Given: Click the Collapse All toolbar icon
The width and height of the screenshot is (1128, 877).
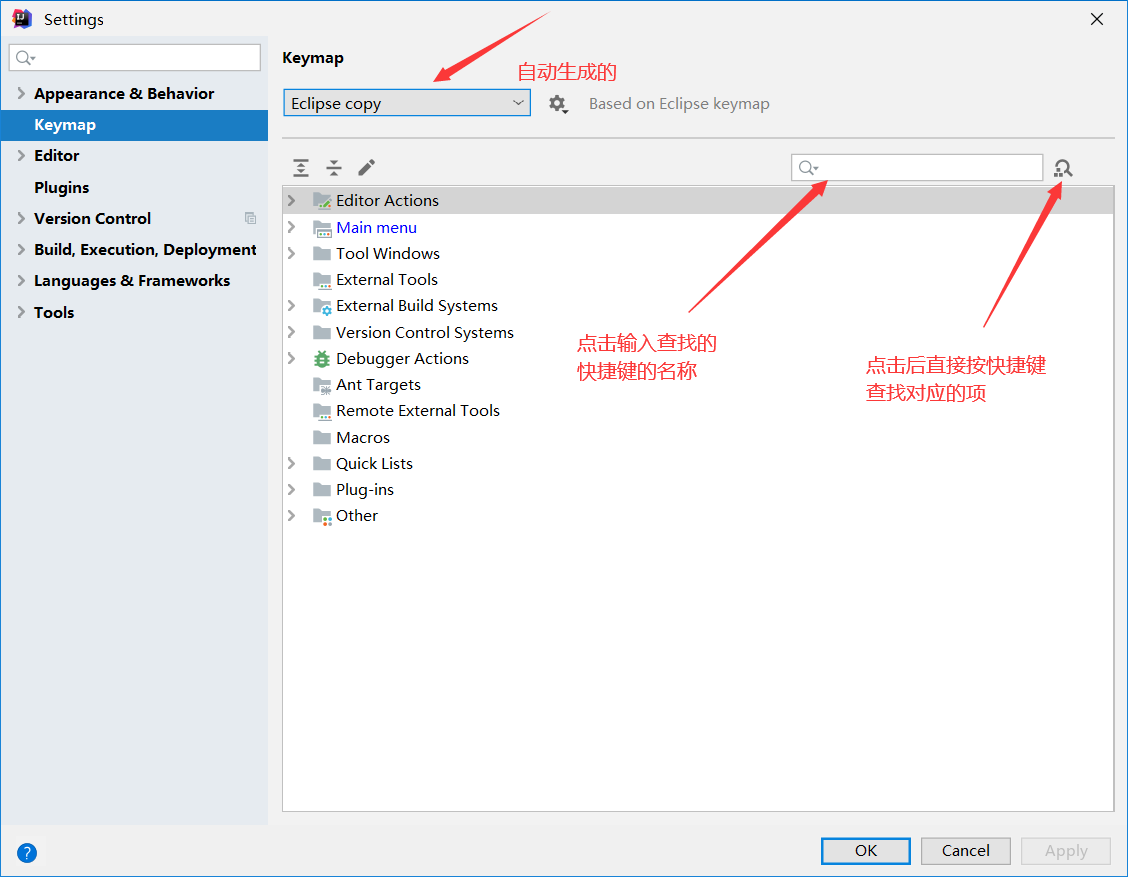Looking at the screenshot, I should click(x=334, y=168).
